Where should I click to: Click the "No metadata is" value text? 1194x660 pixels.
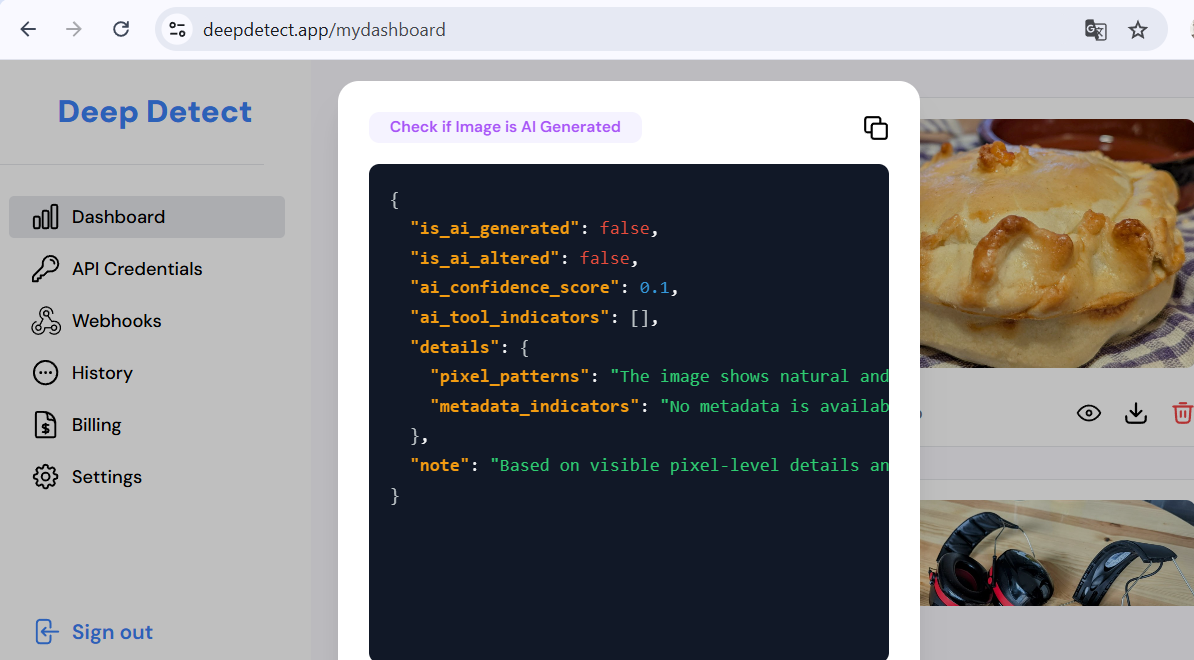click(734, 407)
